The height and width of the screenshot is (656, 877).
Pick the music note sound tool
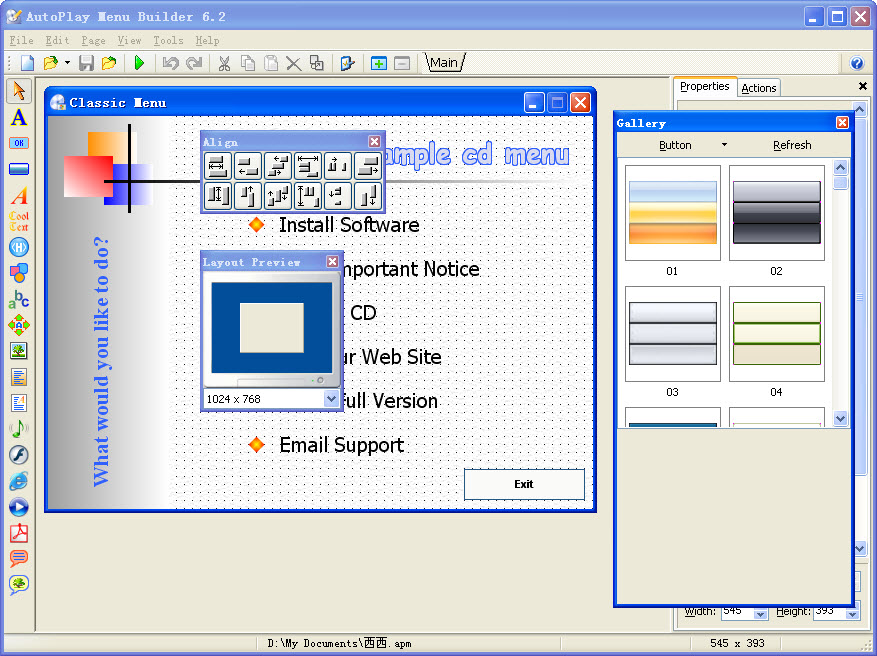pyautogui.click(x=18, y=429)
